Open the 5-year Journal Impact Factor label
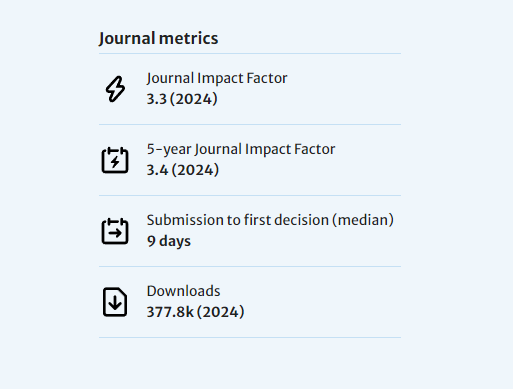513x389 pixels. pos(241,149)
